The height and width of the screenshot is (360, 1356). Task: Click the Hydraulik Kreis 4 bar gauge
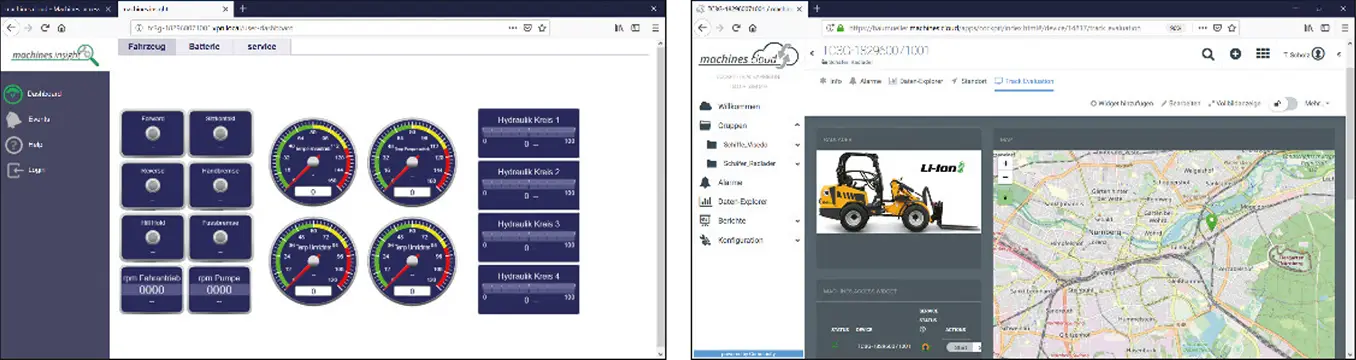(529, 290)
